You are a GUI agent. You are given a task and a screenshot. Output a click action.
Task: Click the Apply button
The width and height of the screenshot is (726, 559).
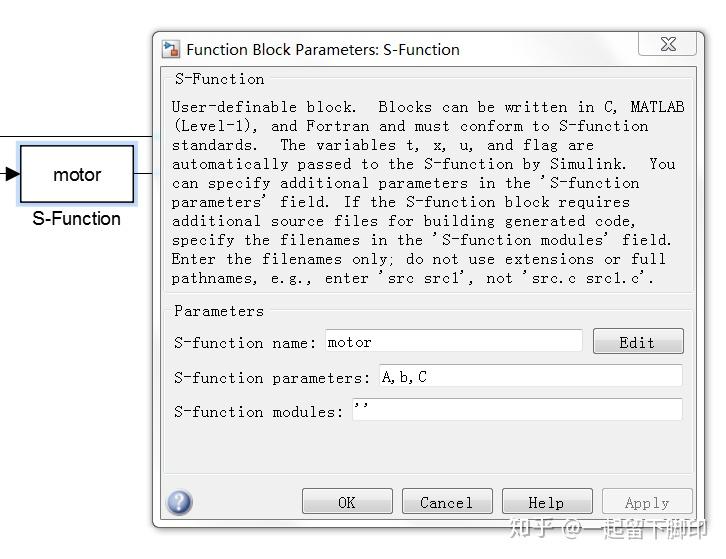647,502
